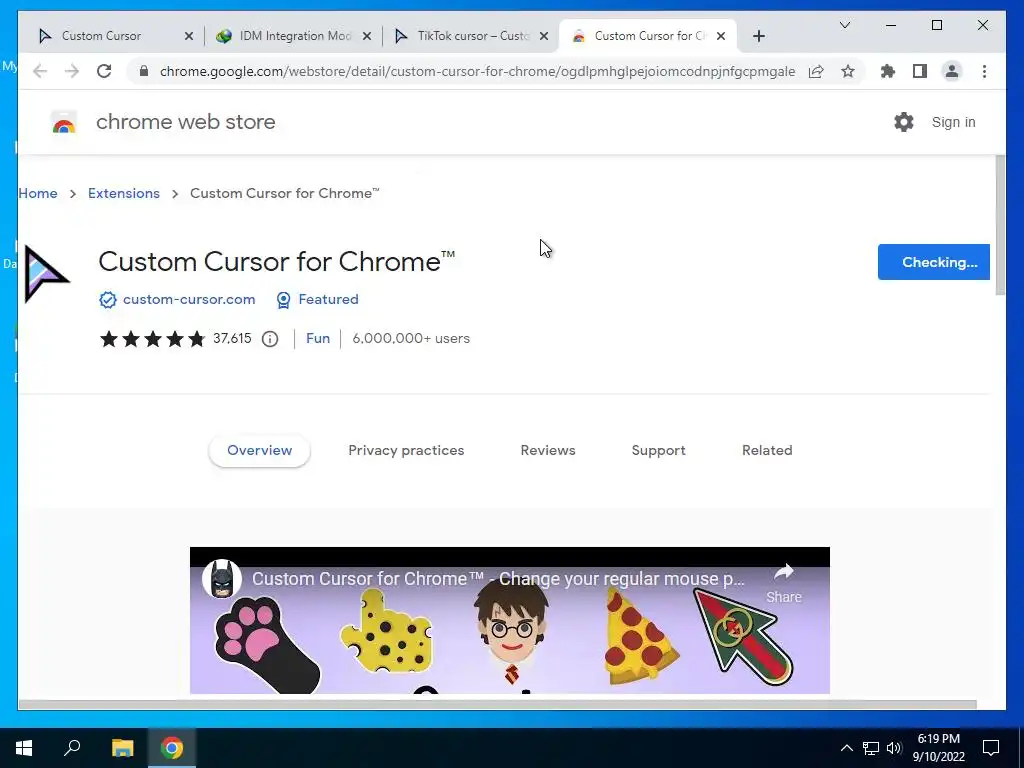1024x768 pixels.
Task: Open the Chrome three-dot menu
Action: 984,71
